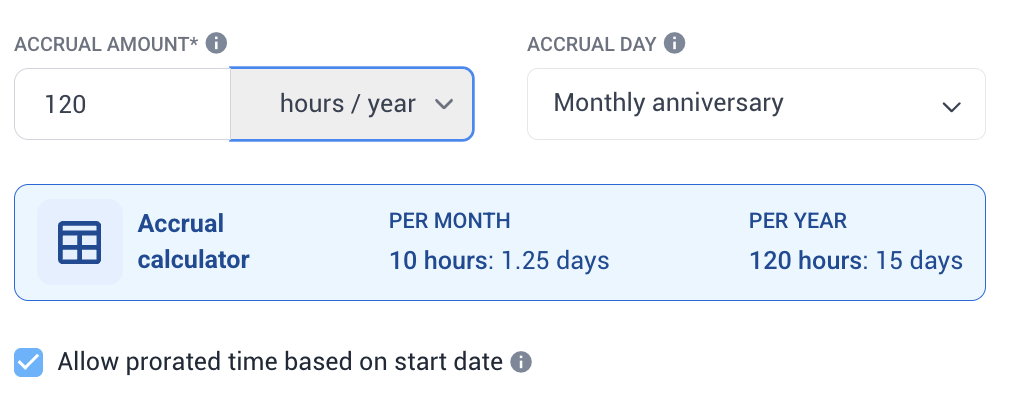1026x402 pixels.
Task: Click the ACCRUAL AMOUNT field label
Action: tap(105, 44)
